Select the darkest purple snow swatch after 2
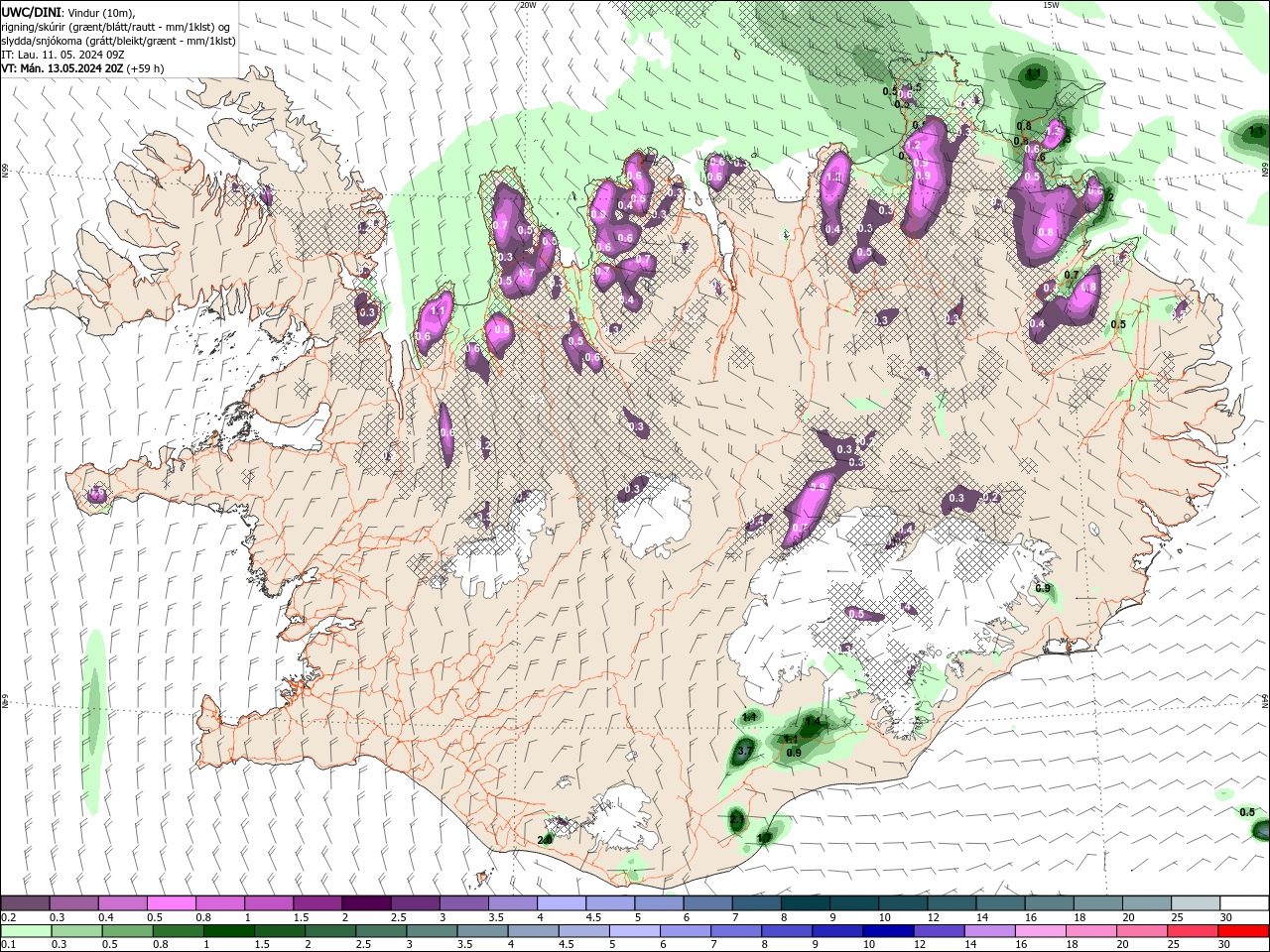Viewport: 1270px width, 952px height. pyautogui.click(x=366, y=903)
